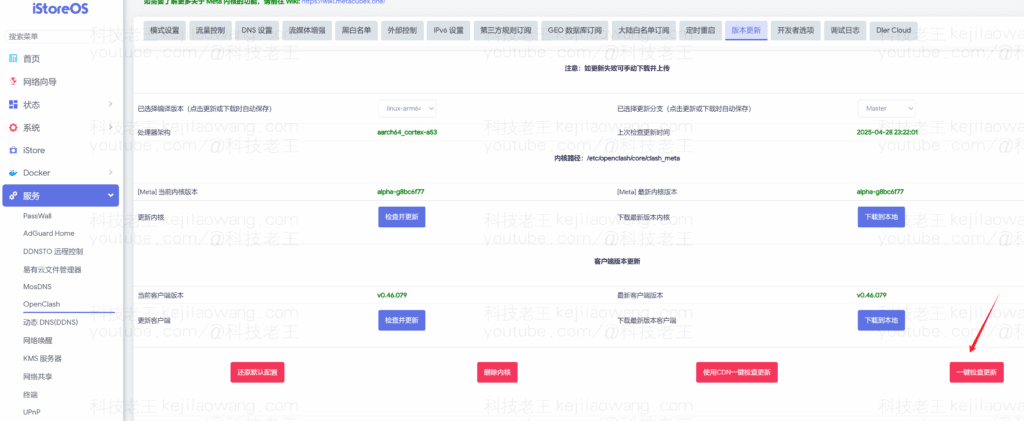This screenshot has width=1024, height=421.
Task: Open the linux-arm64 compile version dropdown
Action: (x=408, y=108)
